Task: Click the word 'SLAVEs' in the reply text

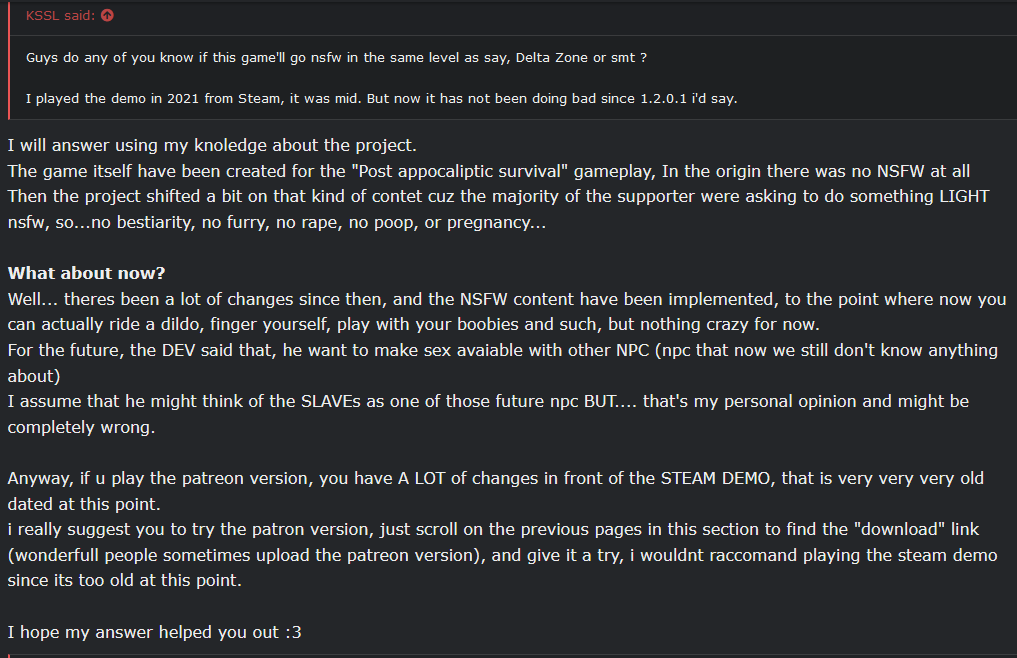Action: tap(331, 402)
